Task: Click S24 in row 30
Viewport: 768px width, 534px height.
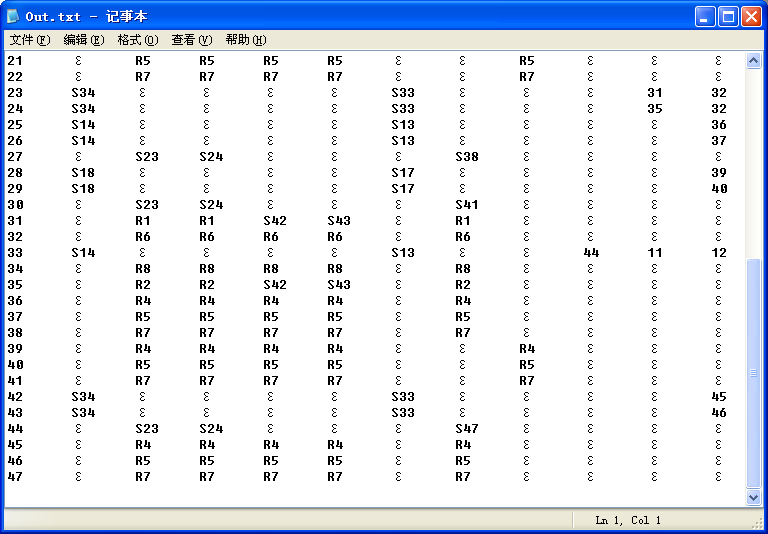Action: tap(211, 205)
